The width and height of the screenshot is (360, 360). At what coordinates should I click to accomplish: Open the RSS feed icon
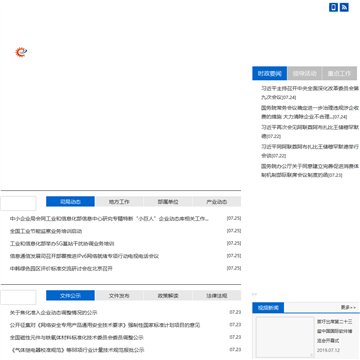pos(344,7)
